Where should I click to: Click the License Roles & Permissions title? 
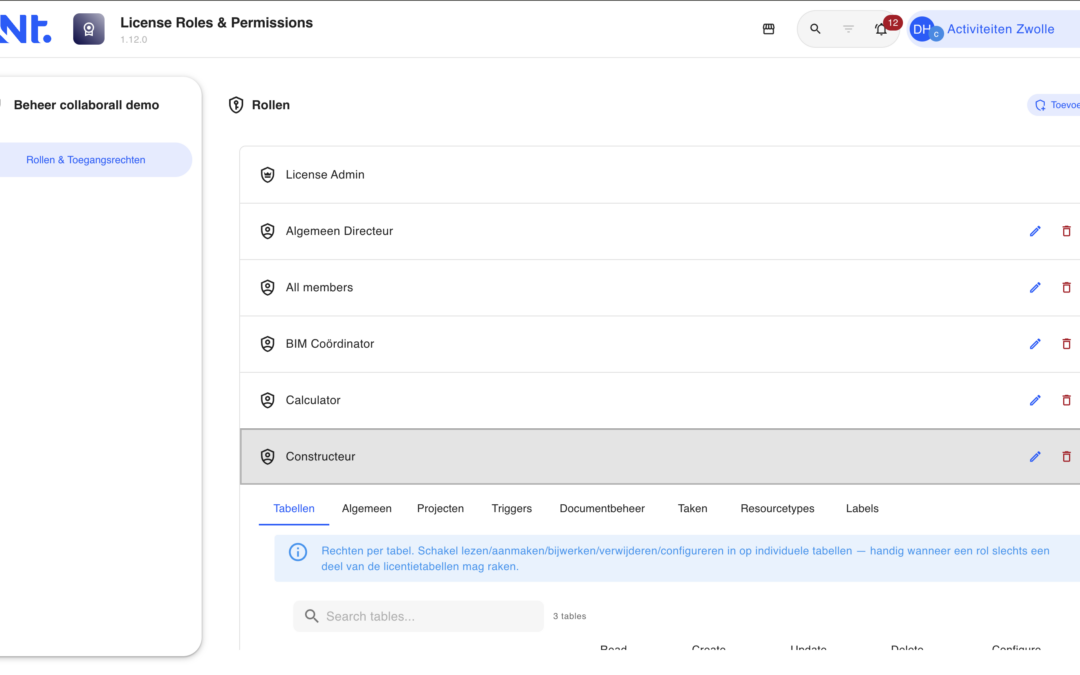pyautogui.click(x=216, y=23)
